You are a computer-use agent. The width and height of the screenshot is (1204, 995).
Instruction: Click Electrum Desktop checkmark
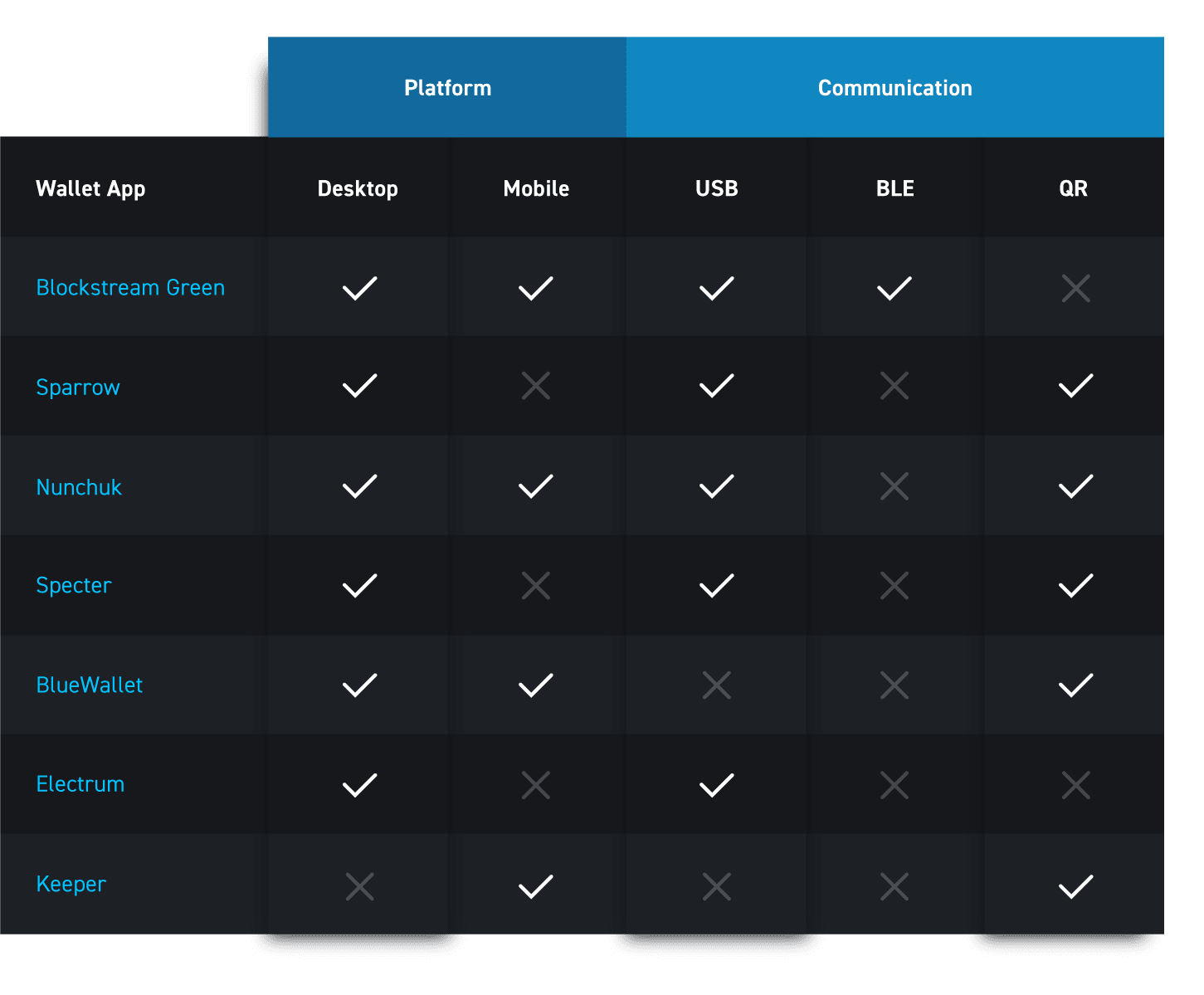coord(360,785)
